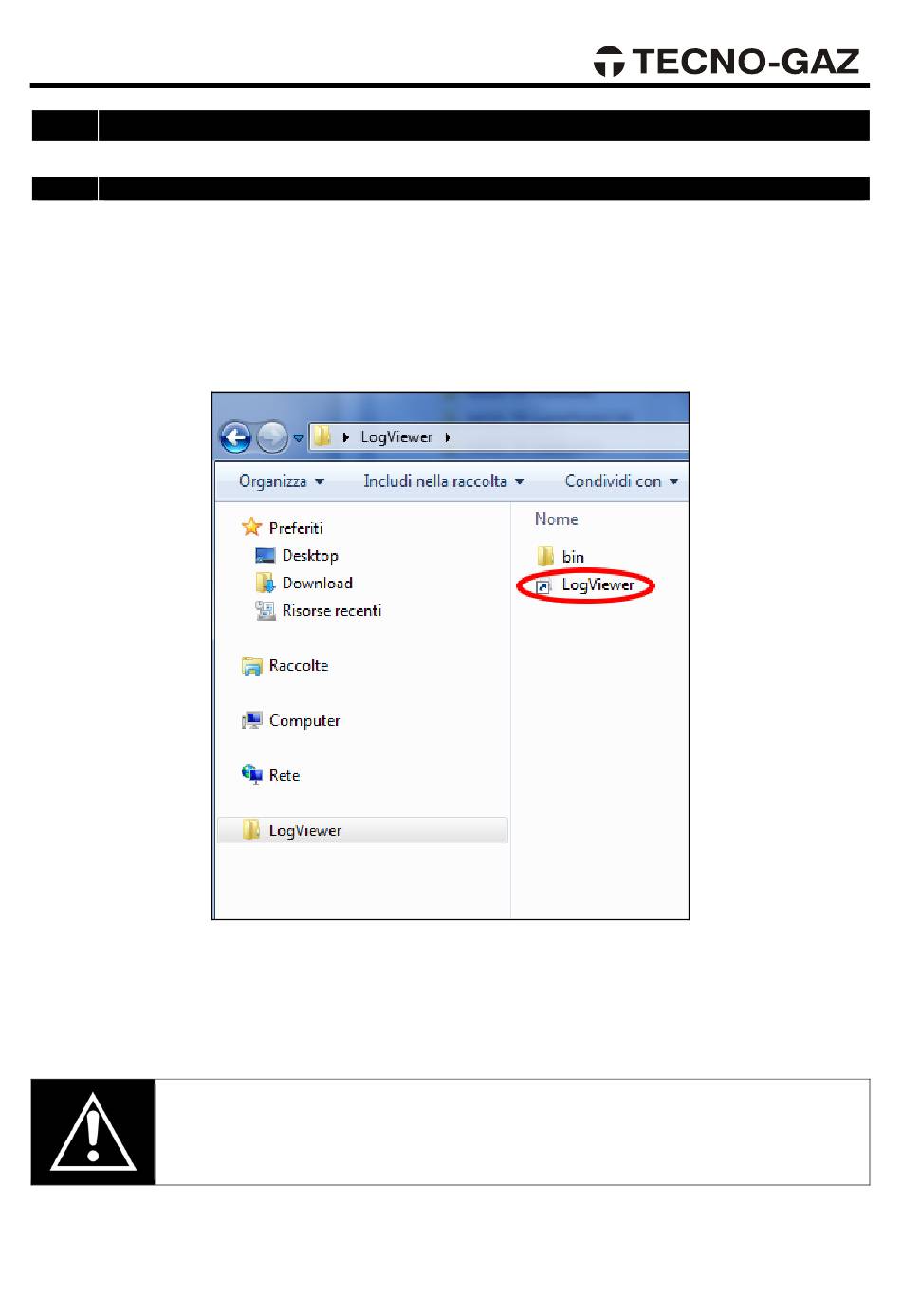Image resolution: width=901 pixels, height=1316 pixels.
Task: Select Preferiti star in navigation pane
Action: 251,527
